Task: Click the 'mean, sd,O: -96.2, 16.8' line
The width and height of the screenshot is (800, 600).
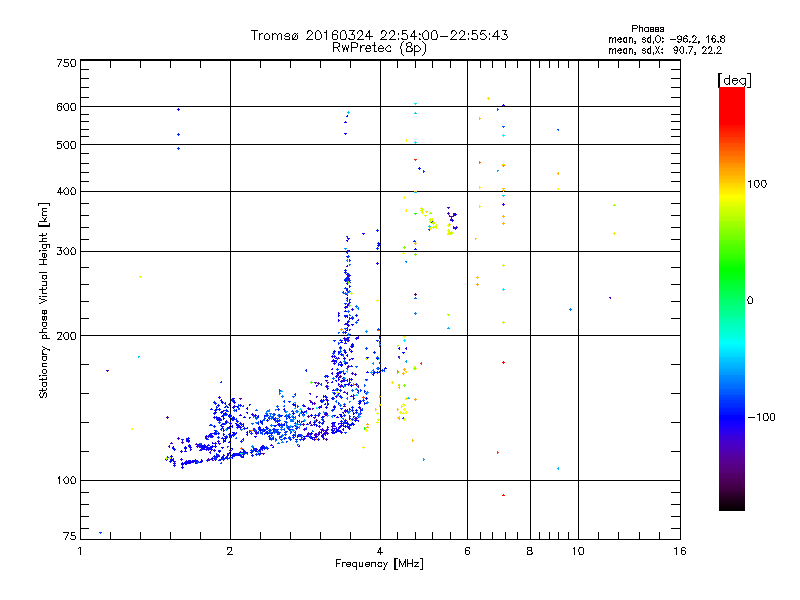Action: (666, 40)
